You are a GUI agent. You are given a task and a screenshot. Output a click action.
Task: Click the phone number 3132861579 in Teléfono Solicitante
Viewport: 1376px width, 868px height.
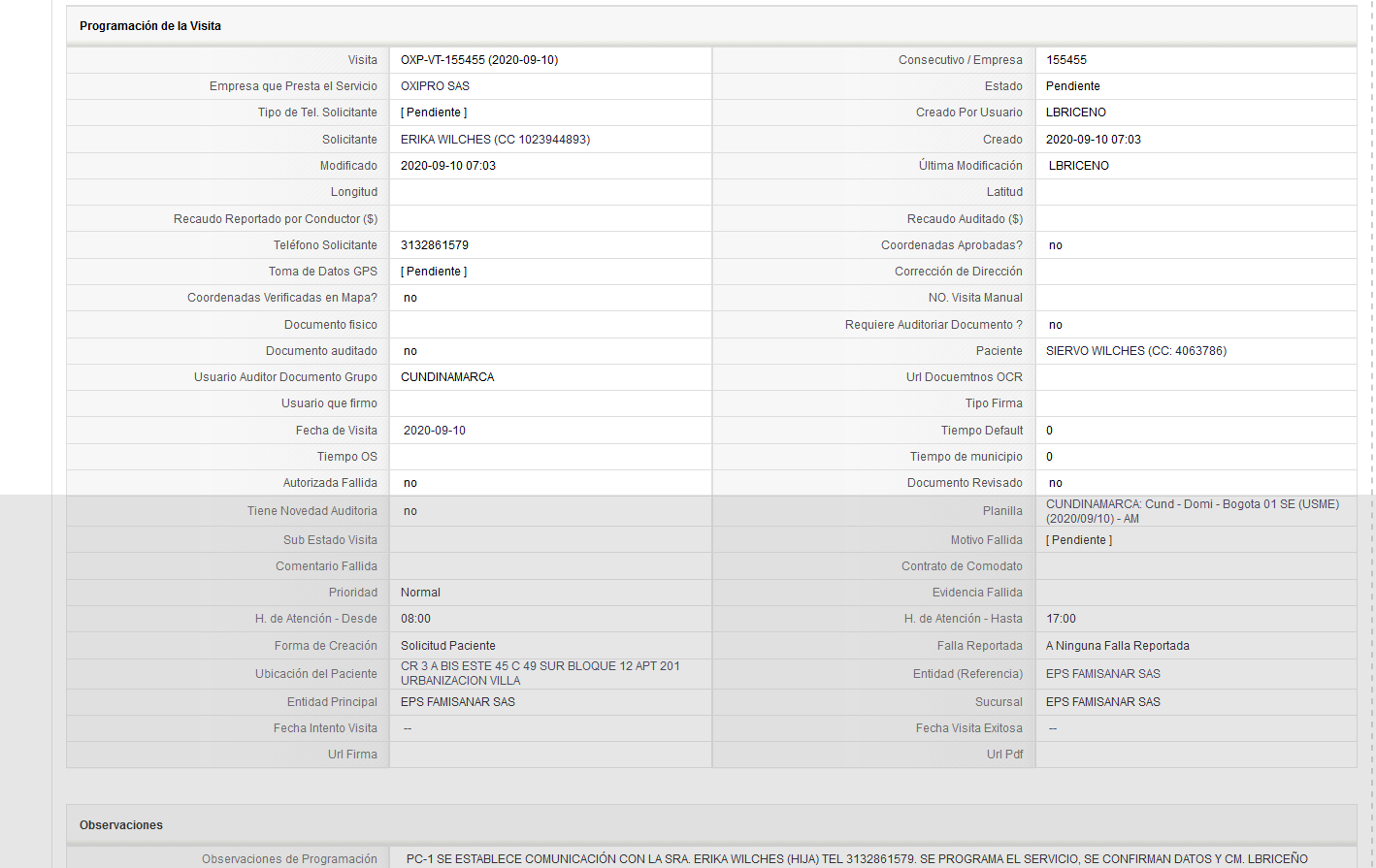coord(435,245)
